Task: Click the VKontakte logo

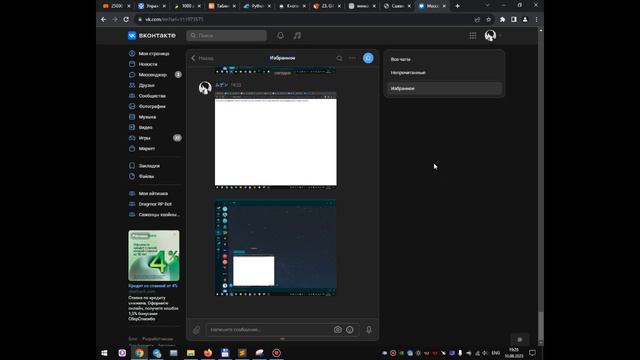Action: pyautogui.click(x=152, y=36)
